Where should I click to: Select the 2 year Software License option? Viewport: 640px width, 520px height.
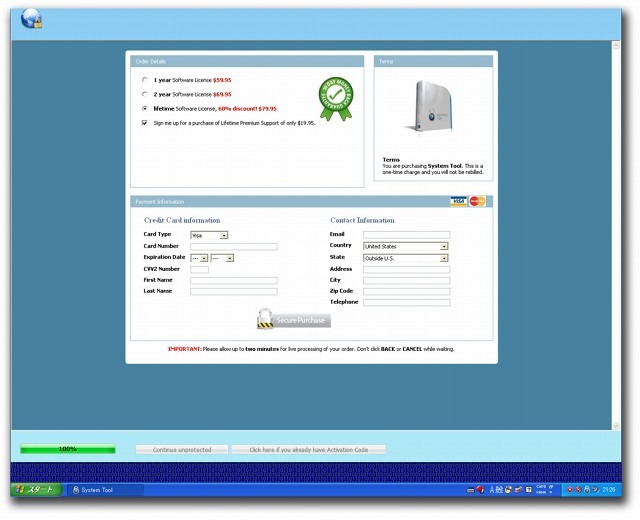tap(144, 94)
